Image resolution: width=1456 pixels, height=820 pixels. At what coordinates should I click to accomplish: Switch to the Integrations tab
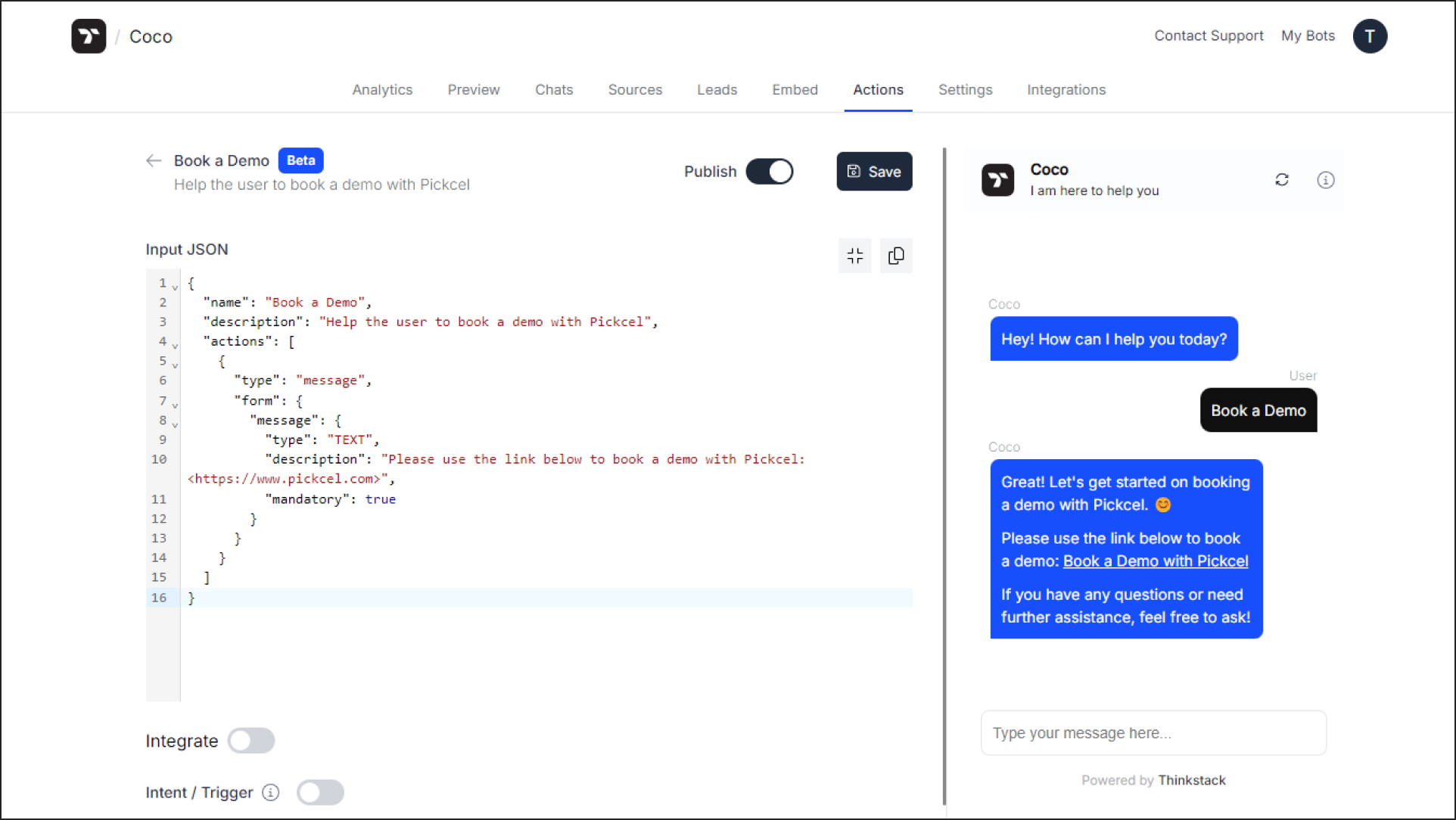1066,90
